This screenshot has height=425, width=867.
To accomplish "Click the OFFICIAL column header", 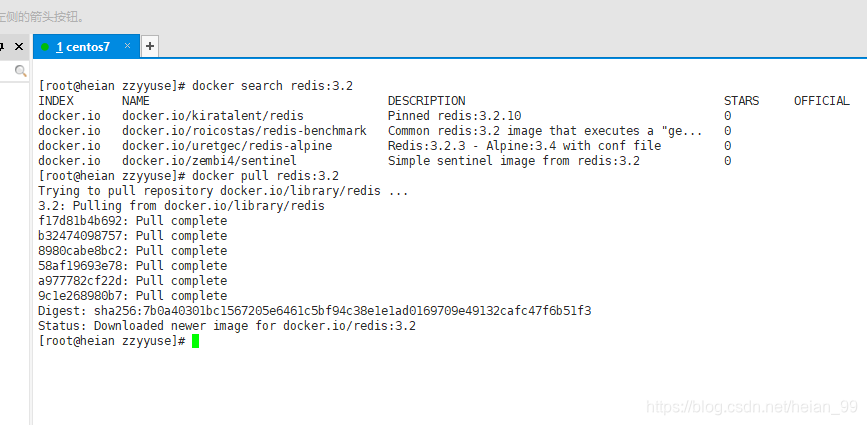I will pyautogui.click(x=822, y=101).
